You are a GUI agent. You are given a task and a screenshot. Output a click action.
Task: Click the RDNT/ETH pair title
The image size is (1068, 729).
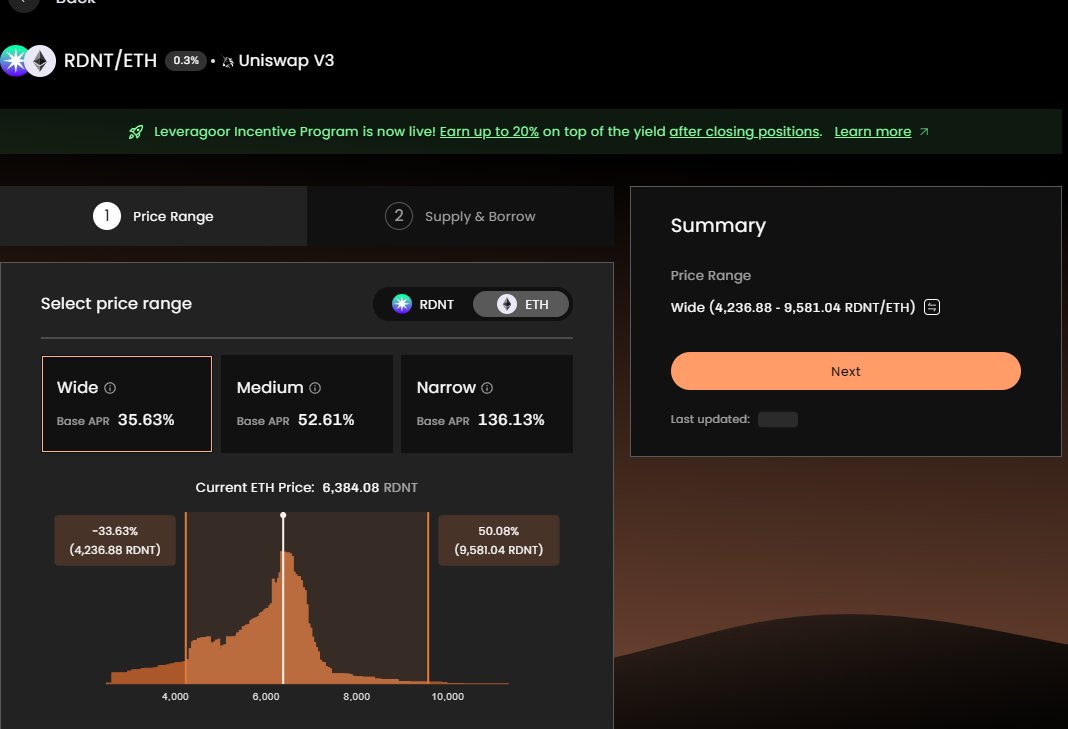(110, 61)
